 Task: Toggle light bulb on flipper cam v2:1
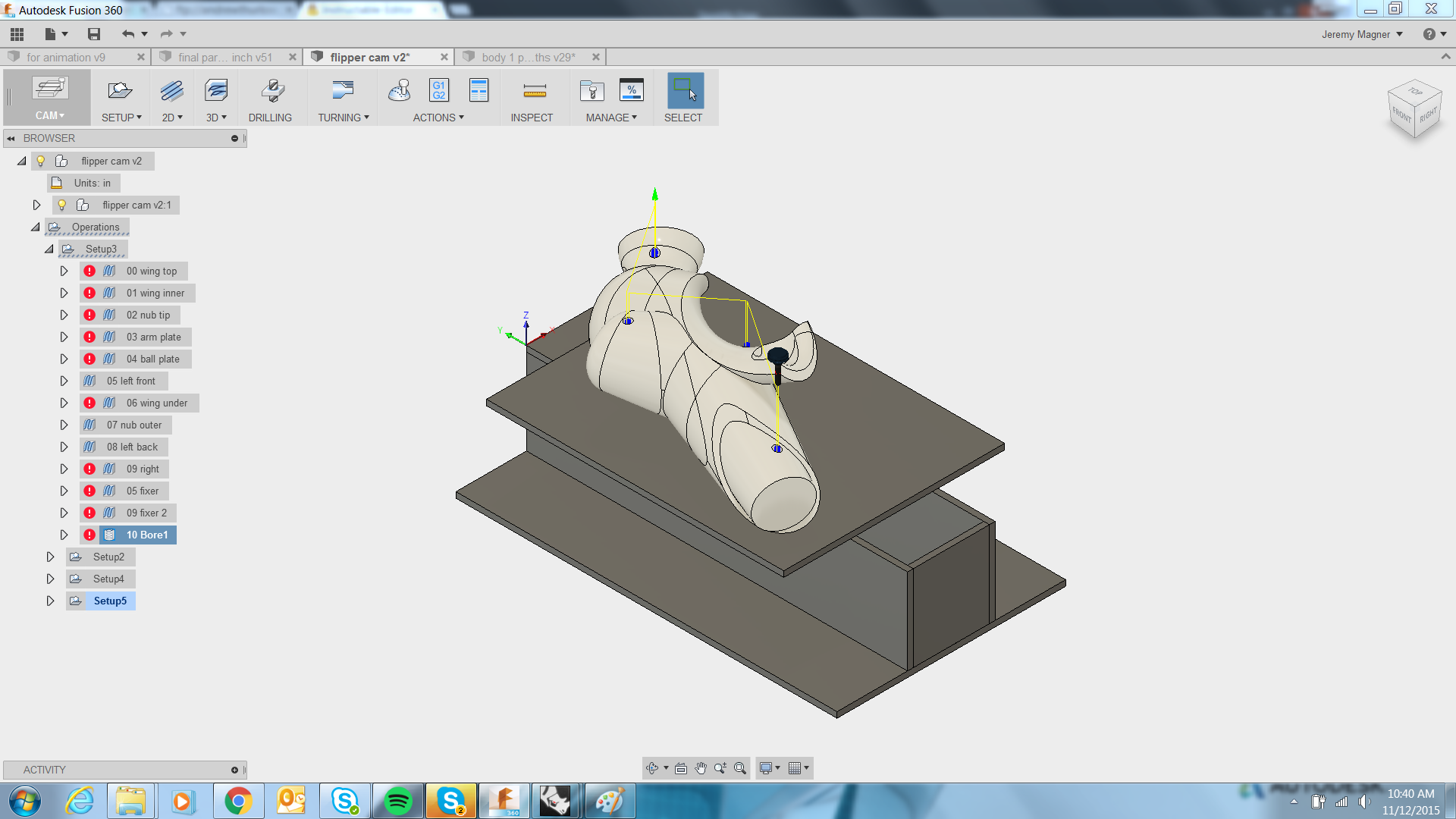point(61,205)
